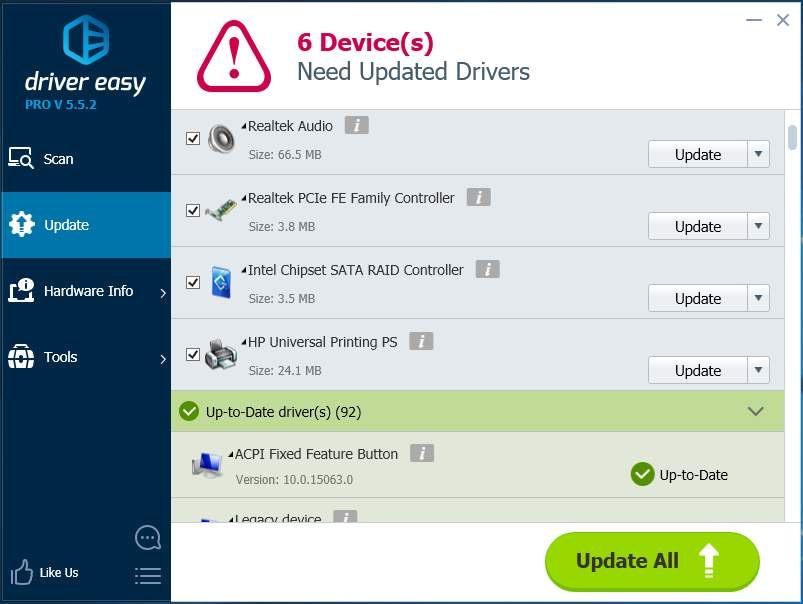
Task: Click the ACPI computer device icon
Action: coord(207,465)
